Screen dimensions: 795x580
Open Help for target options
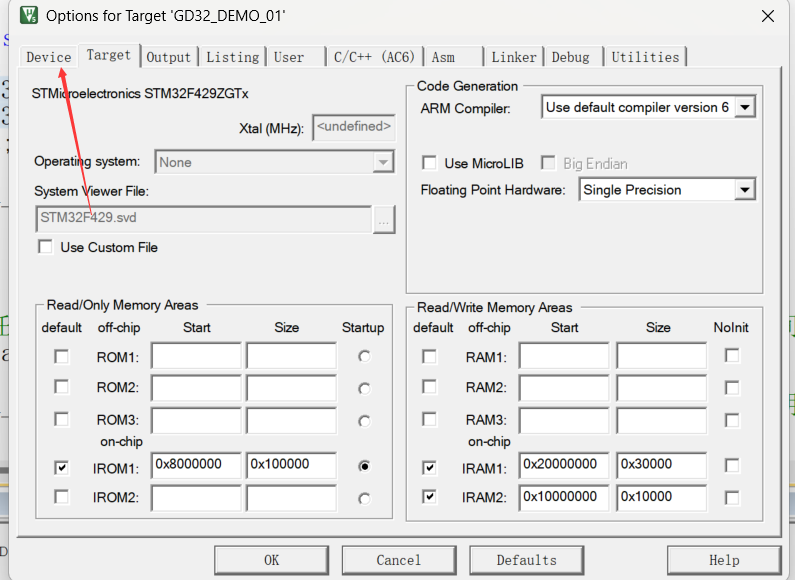(x=724, y=560)
